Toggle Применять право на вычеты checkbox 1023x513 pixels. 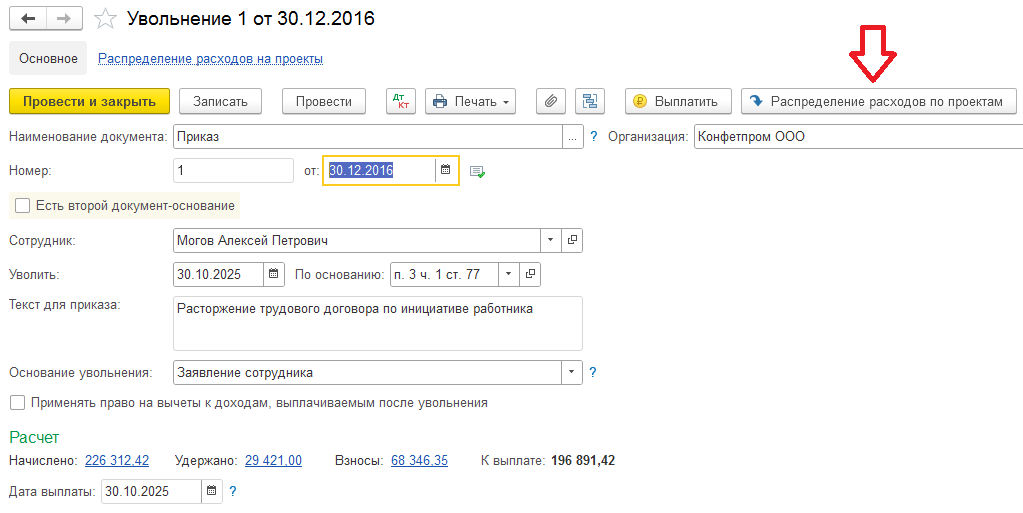coord(17,403)
